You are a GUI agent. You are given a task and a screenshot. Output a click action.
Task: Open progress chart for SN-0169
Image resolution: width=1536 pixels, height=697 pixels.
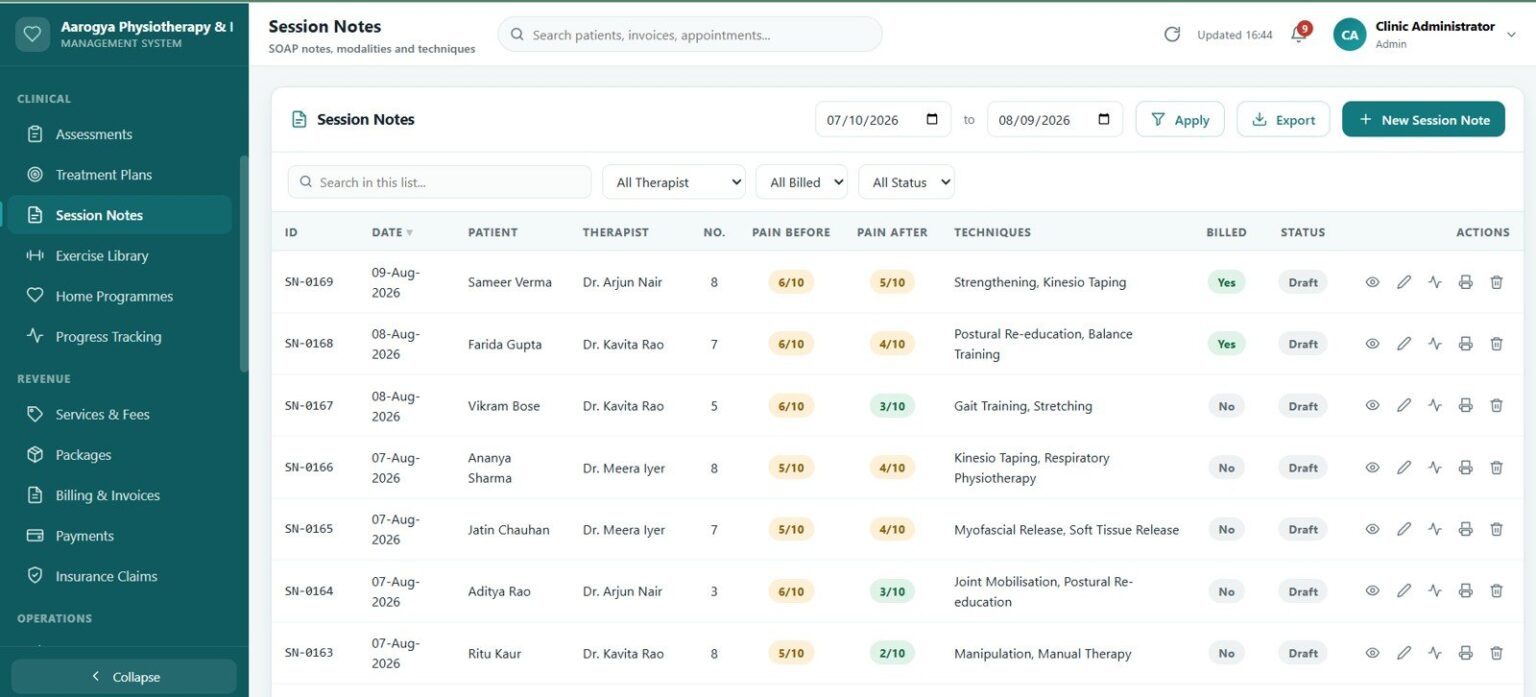[1435, 282]
